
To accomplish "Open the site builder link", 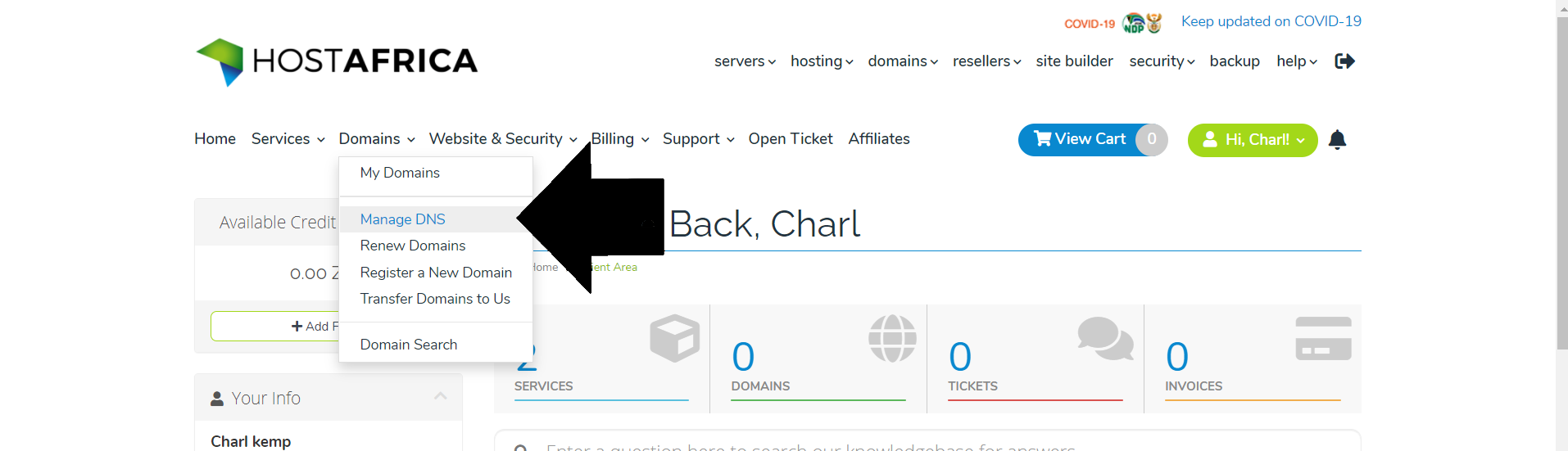I will 1074,61.
